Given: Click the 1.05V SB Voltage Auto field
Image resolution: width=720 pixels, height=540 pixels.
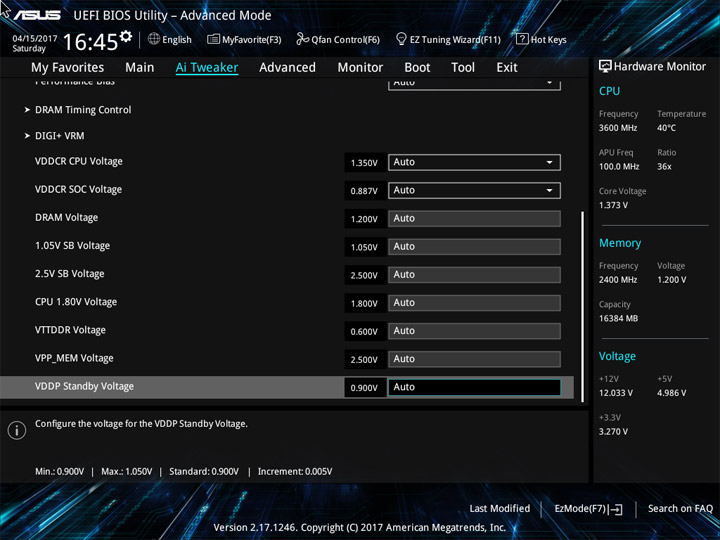Looking at the screenshot, I should point(474,247).
